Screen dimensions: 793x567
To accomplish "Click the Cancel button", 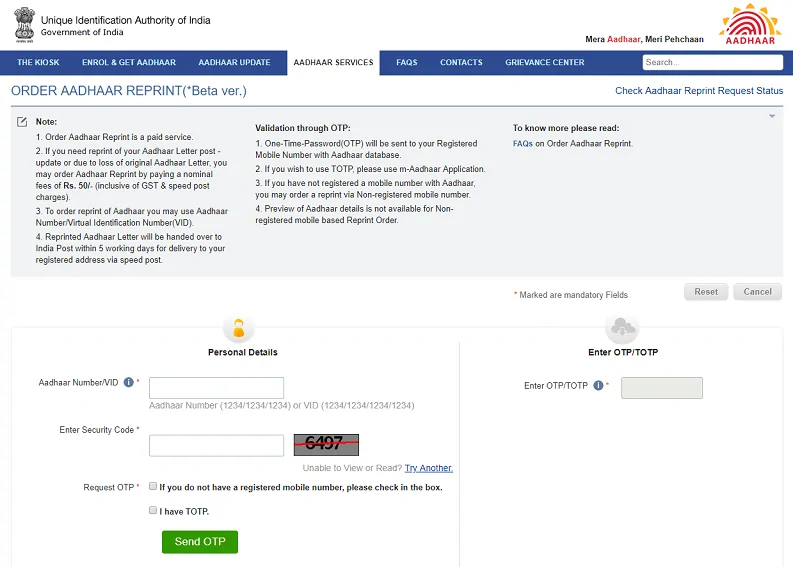I will pos(758,292).
